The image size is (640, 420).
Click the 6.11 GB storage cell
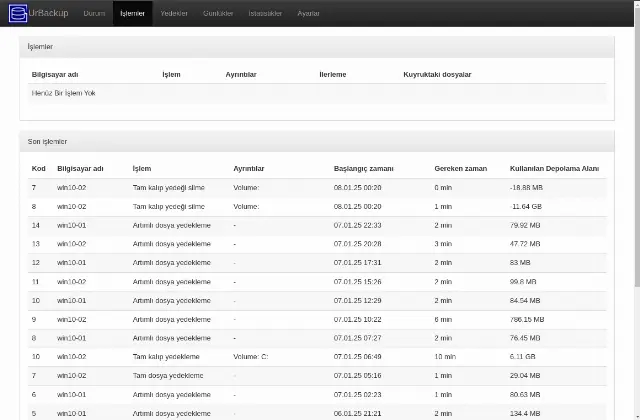tap(522, 357)
